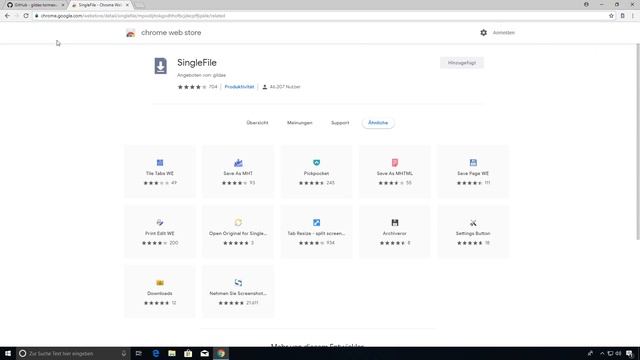Close the GitHub browser tab
Viewport: 640px width, 360px height.
coord(63,5)
